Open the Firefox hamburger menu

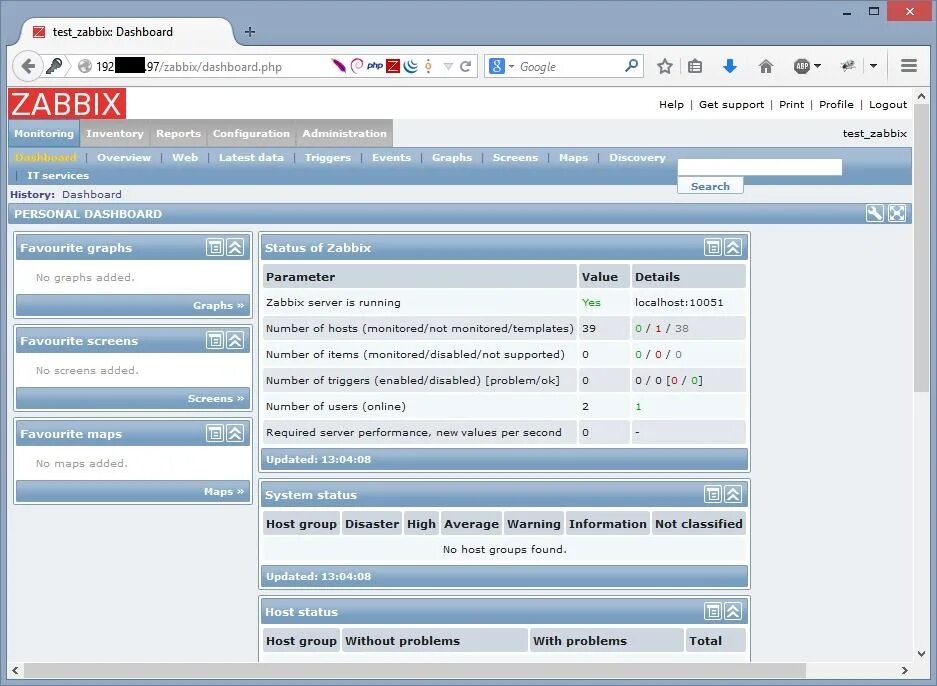[x=909, y=66]
